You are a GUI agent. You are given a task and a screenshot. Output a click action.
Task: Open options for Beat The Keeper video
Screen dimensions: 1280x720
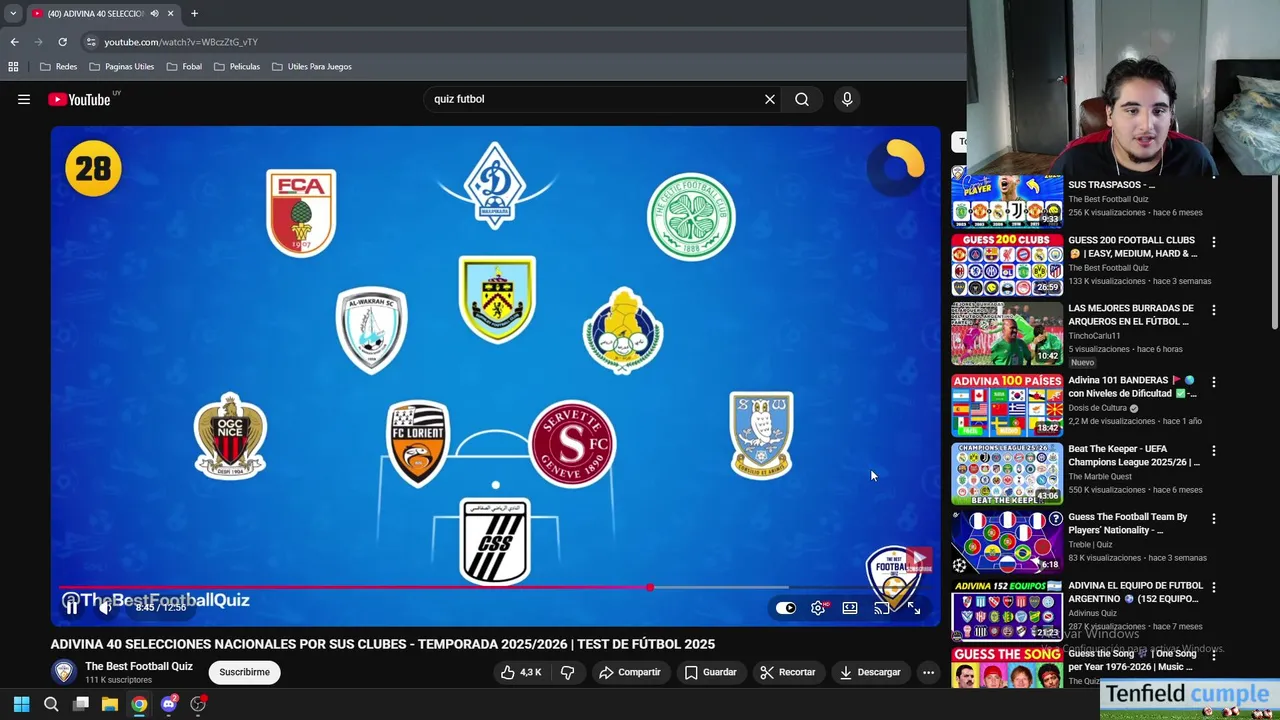(x=1214, y=450)
